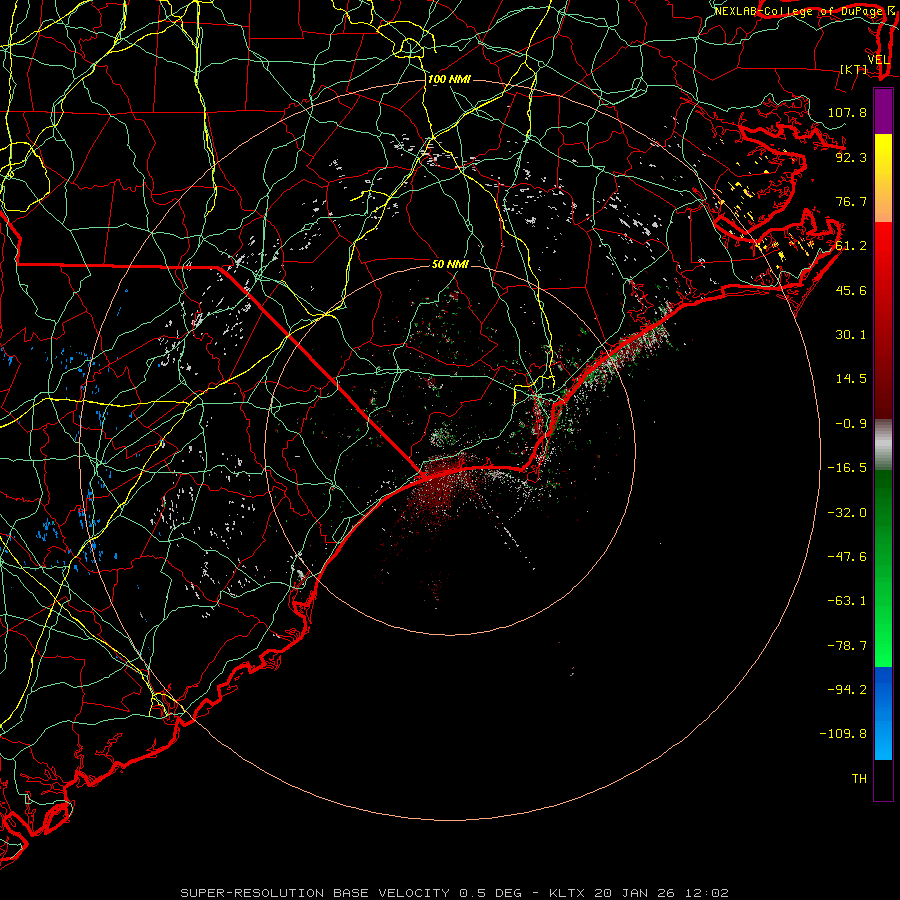Click the -109.8 value on velocity scale
The height and width of the screenshot is (900, 900).
tap(844, 734)
